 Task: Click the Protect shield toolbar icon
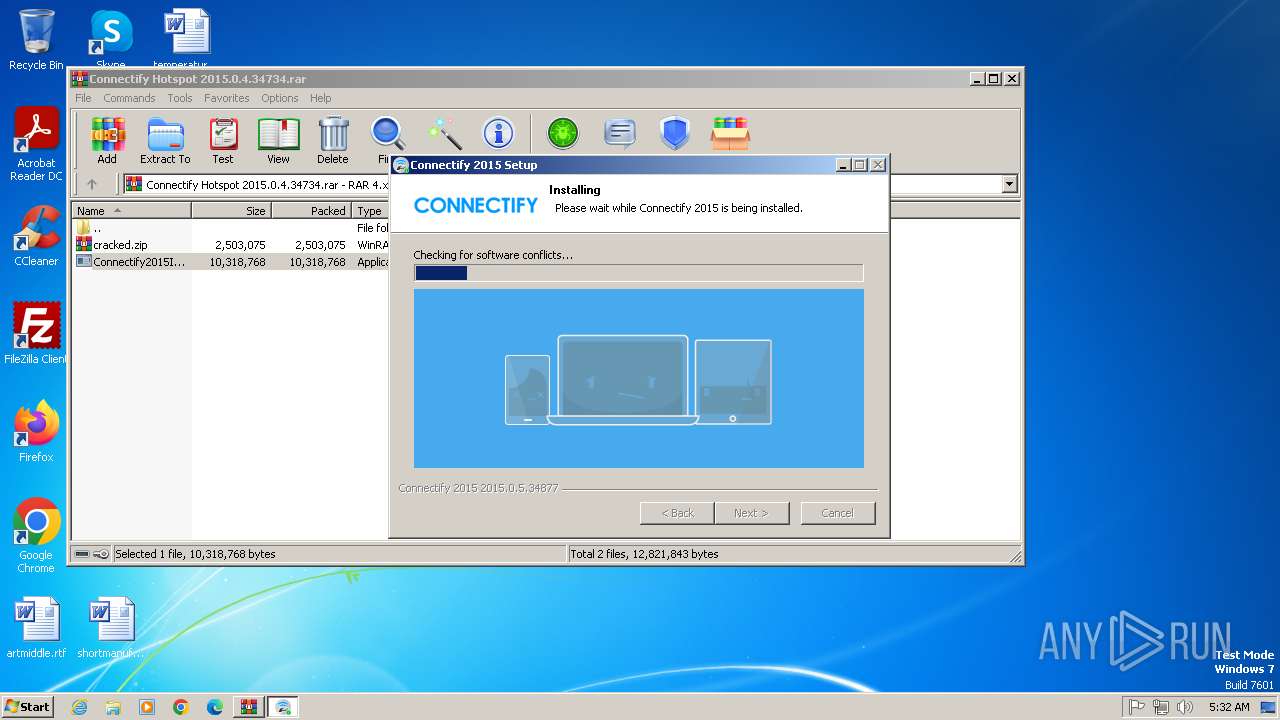tap(675, 133)
